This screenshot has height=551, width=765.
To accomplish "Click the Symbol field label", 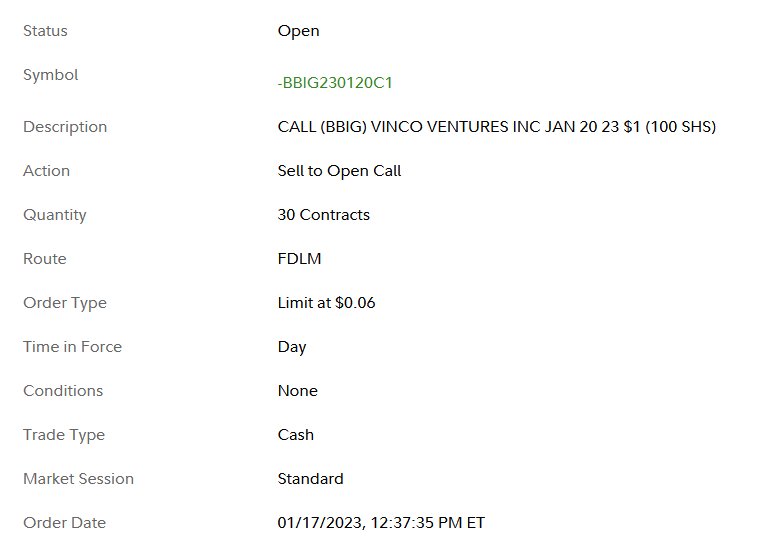I will coord(51,75).
